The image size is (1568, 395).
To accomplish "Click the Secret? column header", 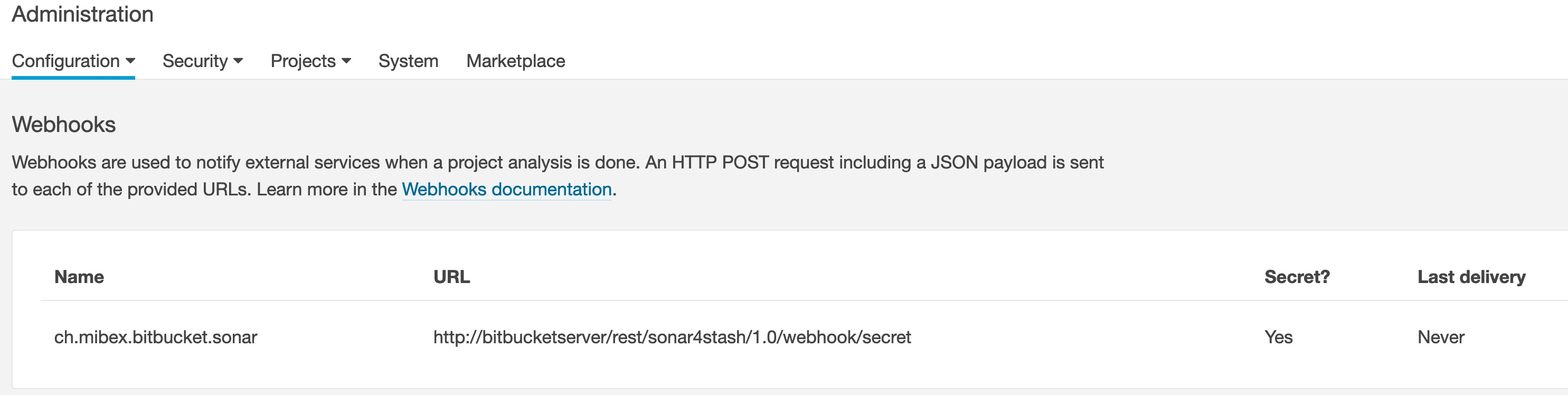I will [x=1297, y=277].
